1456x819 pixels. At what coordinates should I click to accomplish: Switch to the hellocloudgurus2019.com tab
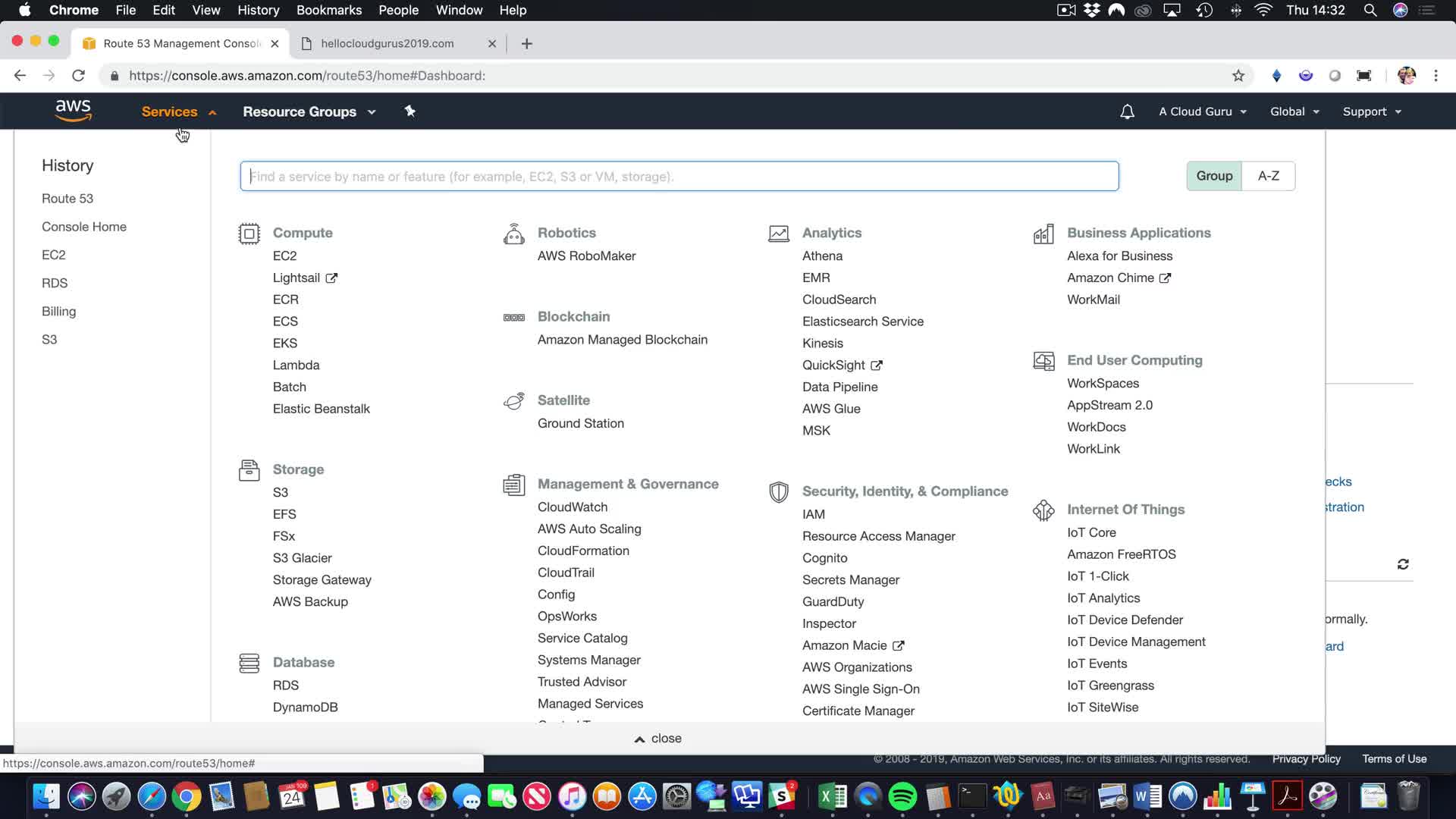point(387,43)
